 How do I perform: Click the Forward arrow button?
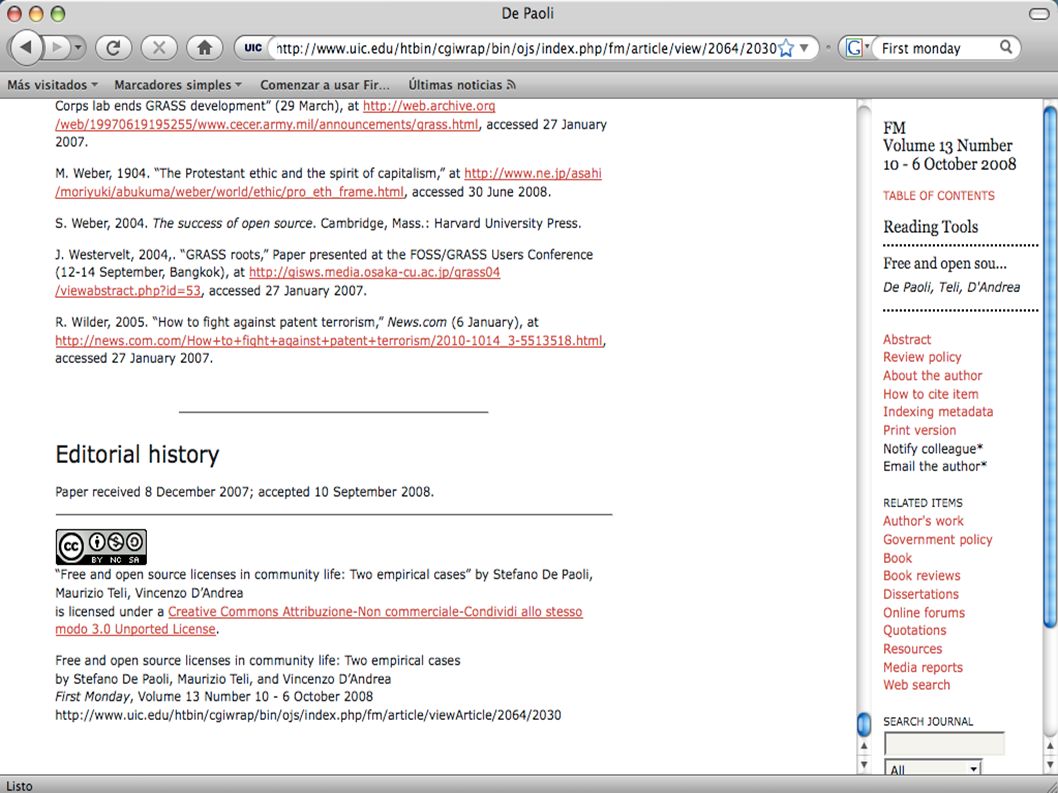tap(57, 47)
